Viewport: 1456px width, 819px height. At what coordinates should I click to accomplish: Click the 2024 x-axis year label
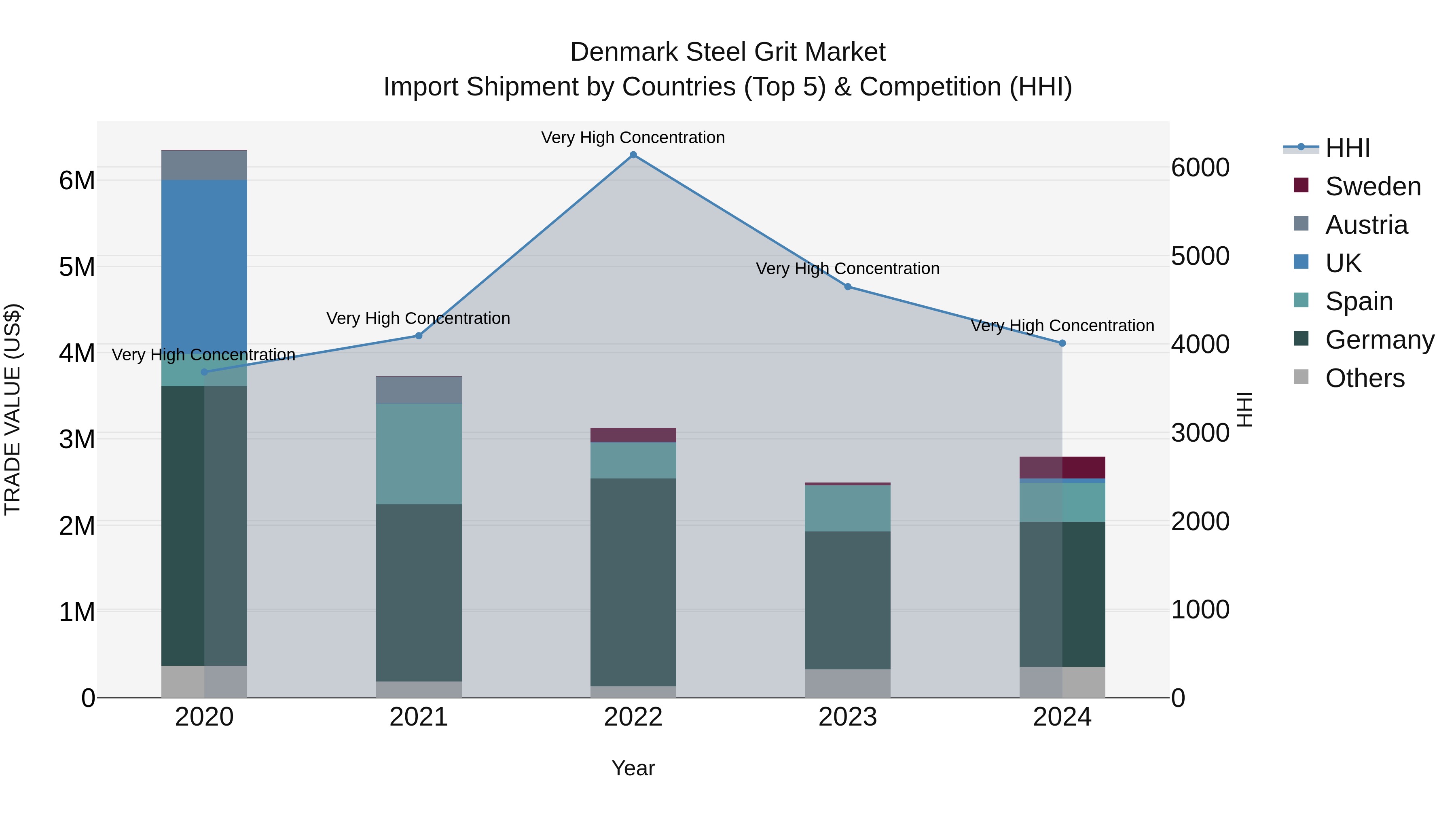tap(1062, 717)
